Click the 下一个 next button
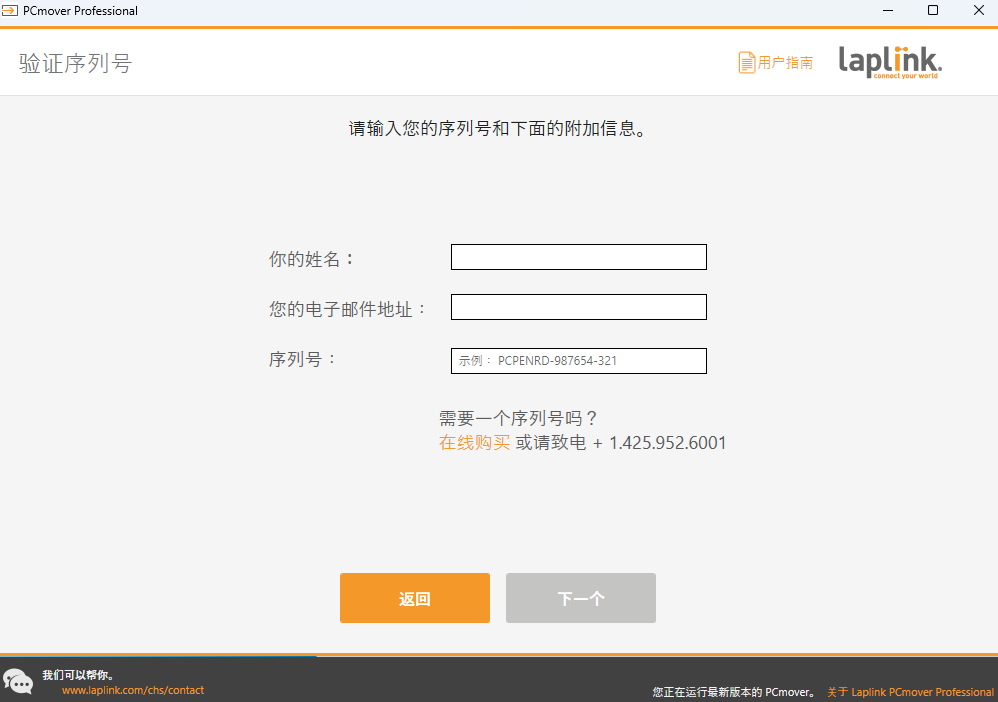This screenshot has height=702, width=998. click(x=580, y=598)
